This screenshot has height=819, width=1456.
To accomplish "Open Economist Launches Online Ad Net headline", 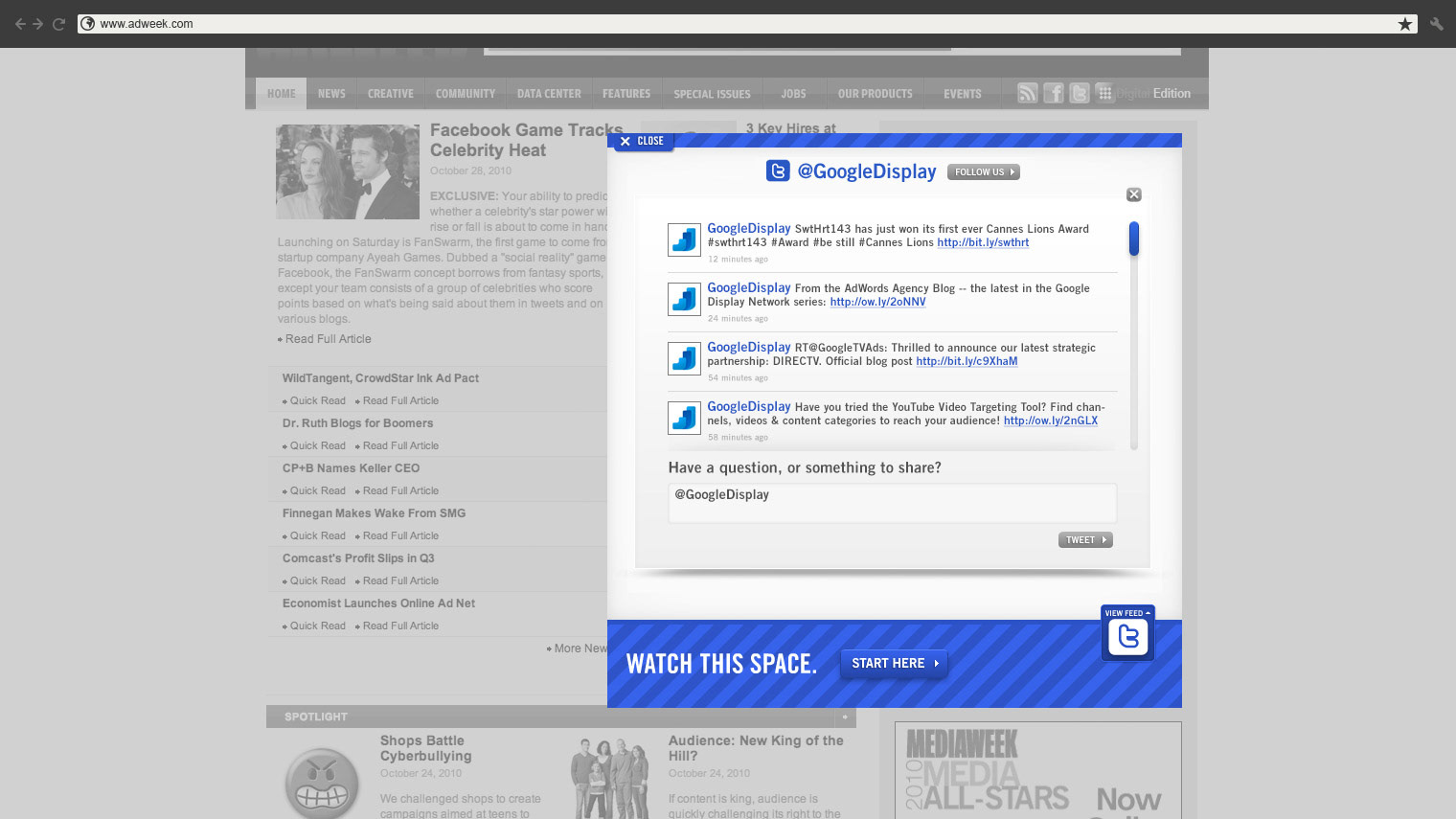I will coord(378,603).
